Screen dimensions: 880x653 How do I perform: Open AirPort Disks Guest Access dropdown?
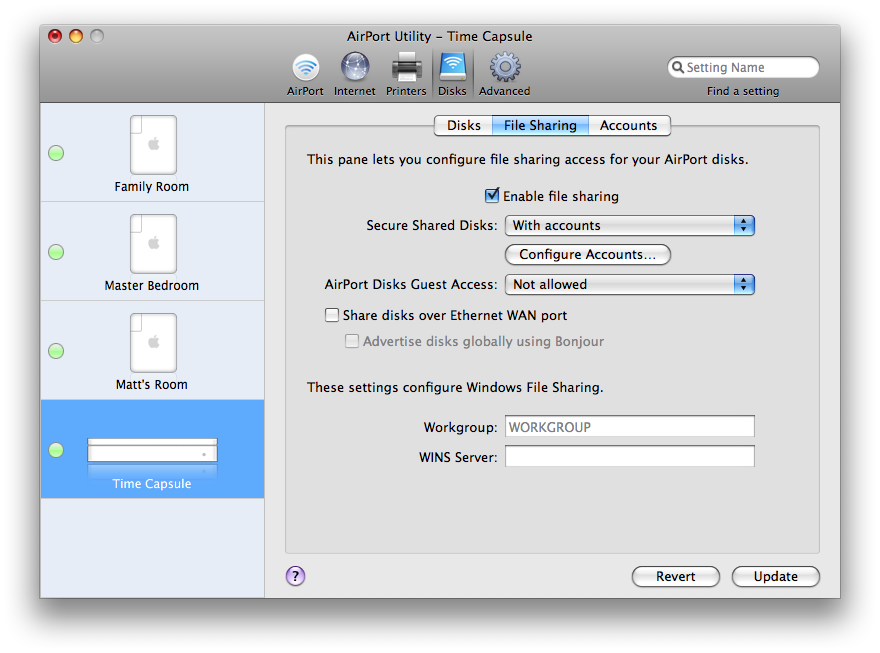coord(630,284)
